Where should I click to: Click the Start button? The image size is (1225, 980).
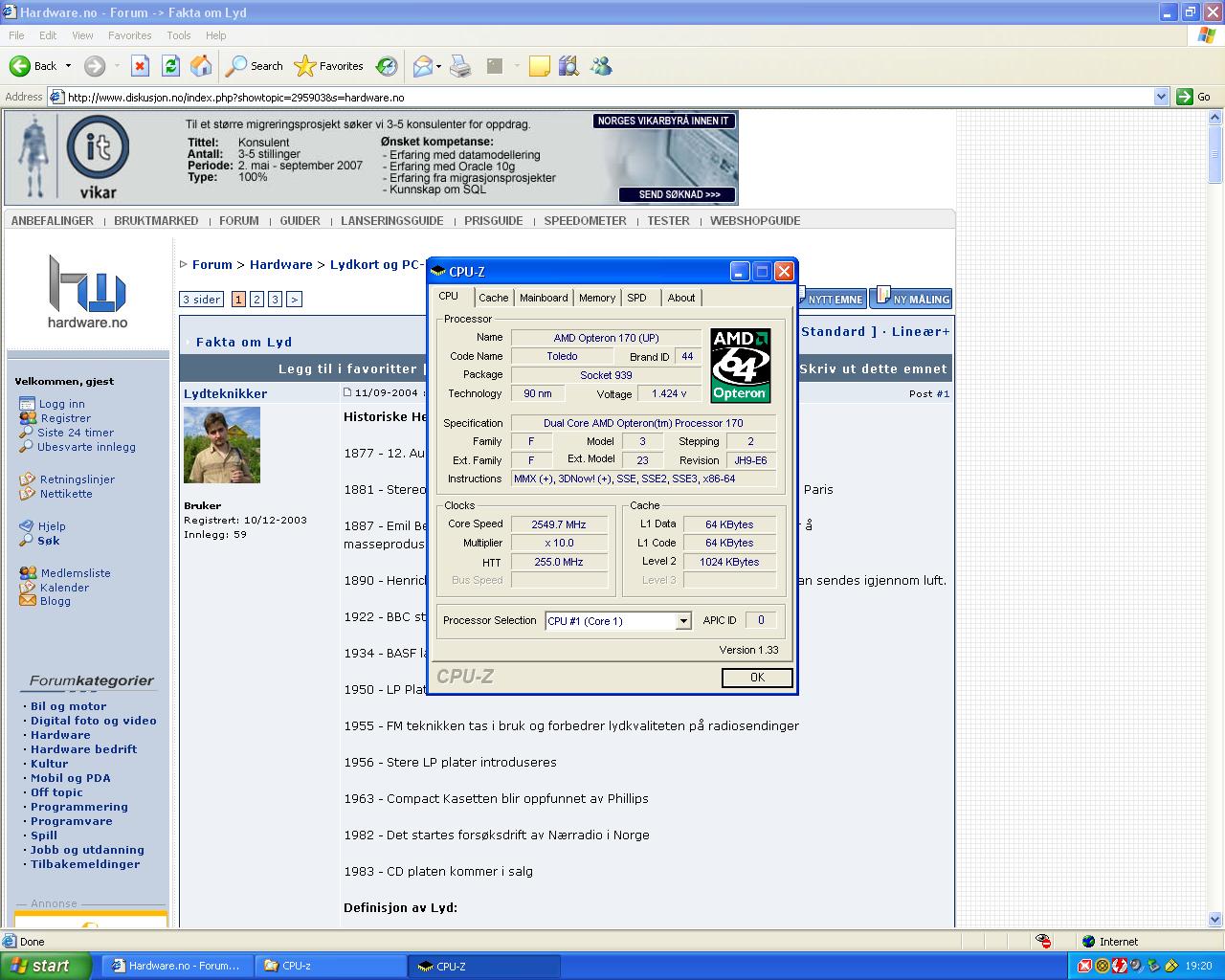click(46, 966)
